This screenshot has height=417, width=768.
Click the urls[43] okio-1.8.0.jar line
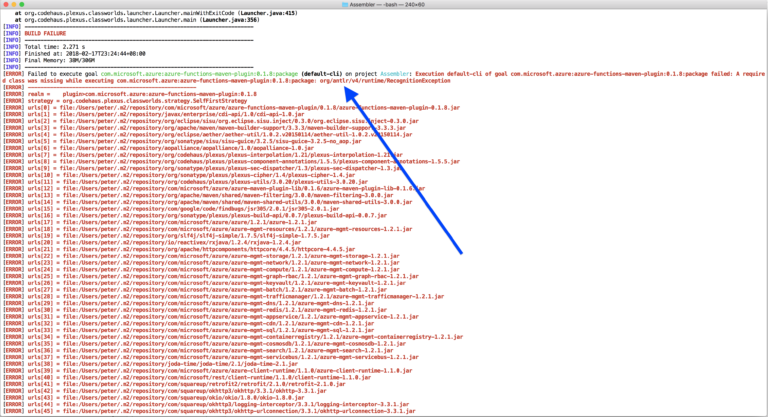pos(154,398)
